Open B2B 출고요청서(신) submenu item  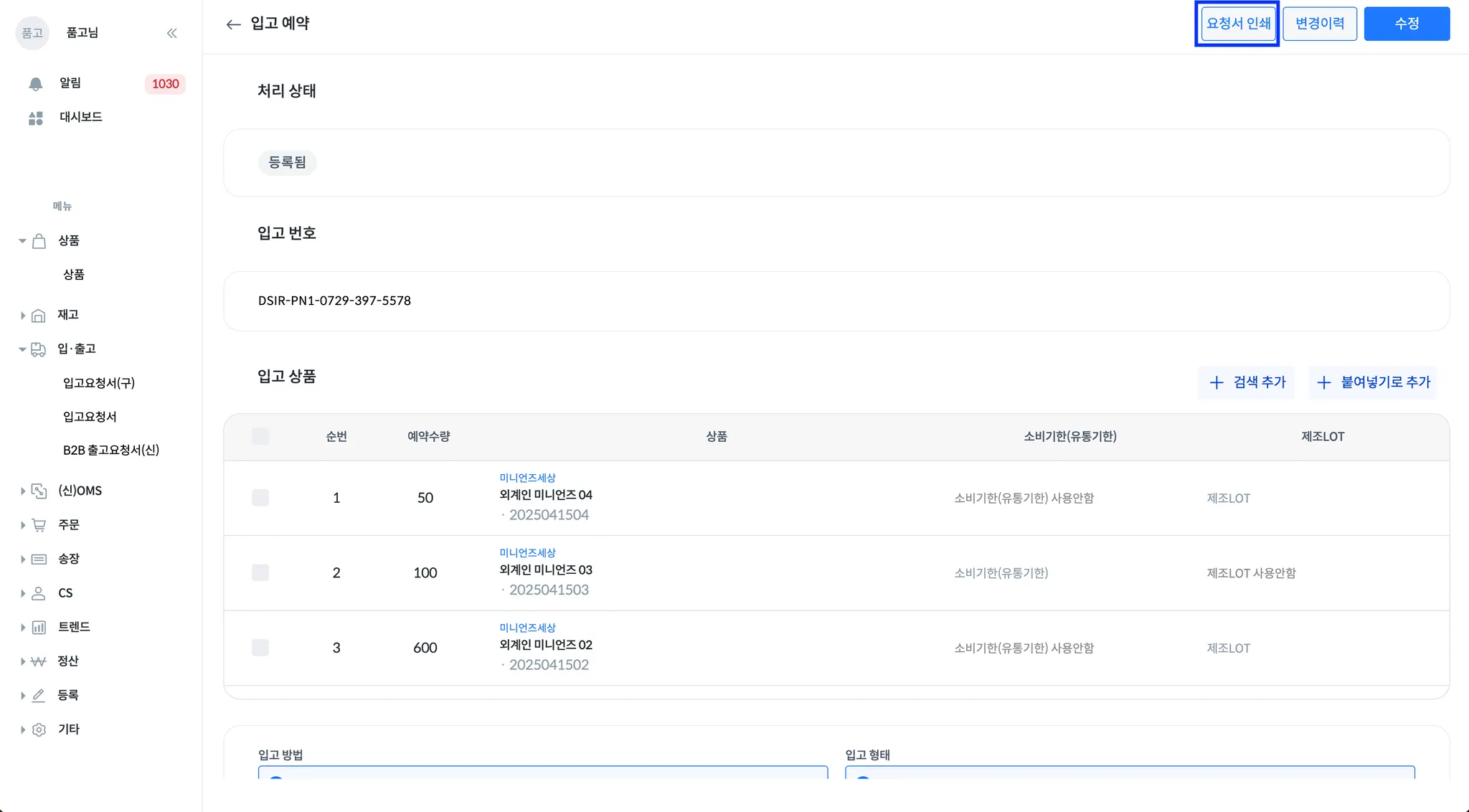[111, 450]
